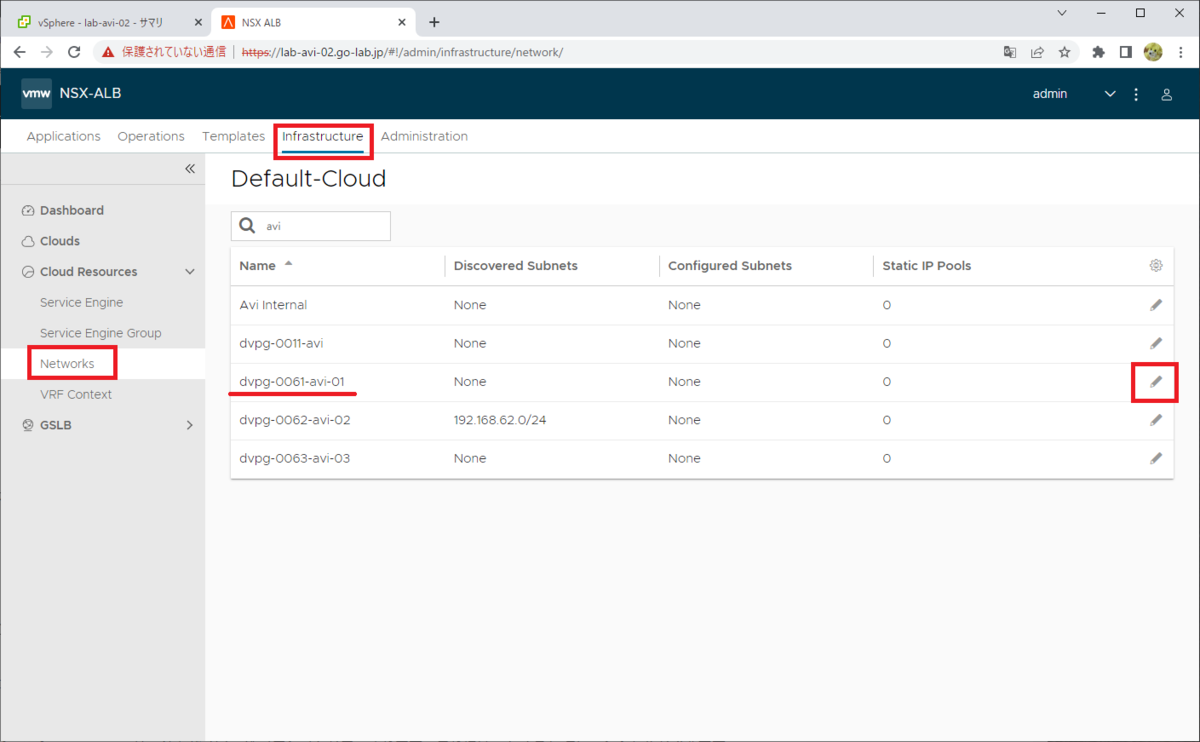Click the search magnifier icon

247,226
